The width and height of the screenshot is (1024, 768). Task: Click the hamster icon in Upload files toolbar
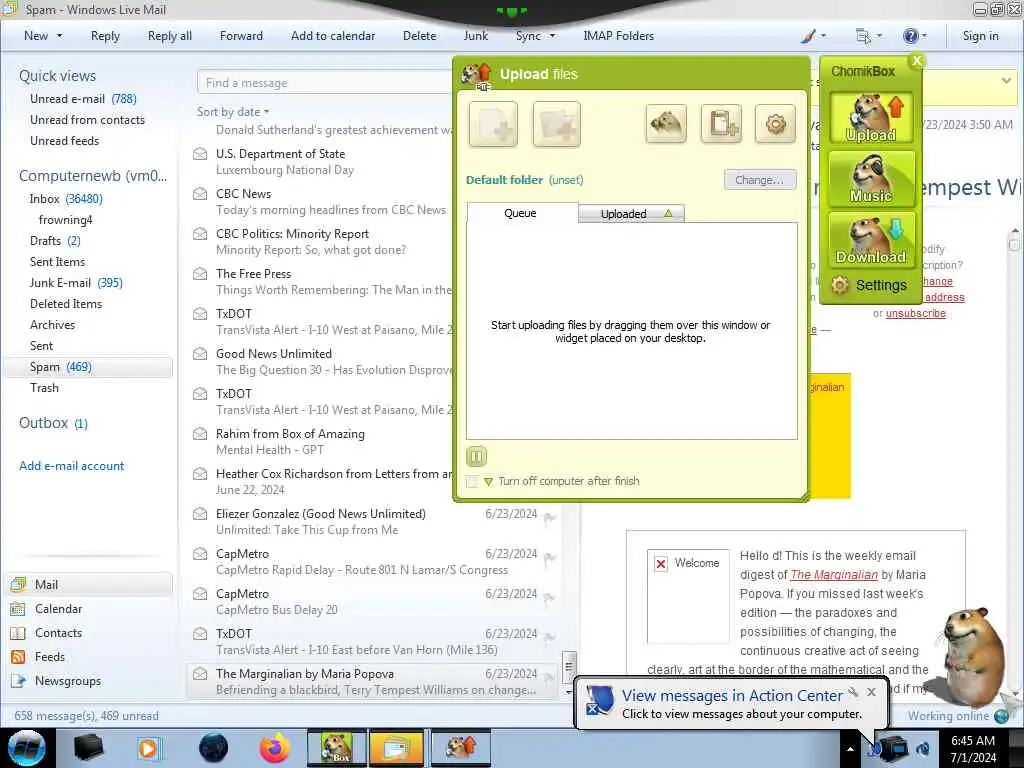[666, 123]
